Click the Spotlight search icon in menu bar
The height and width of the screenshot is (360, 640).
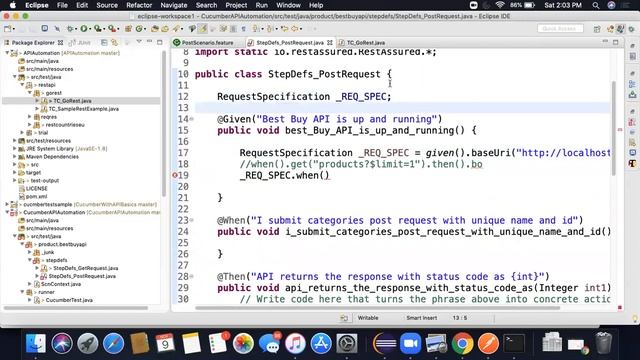(x=596, y=5)
